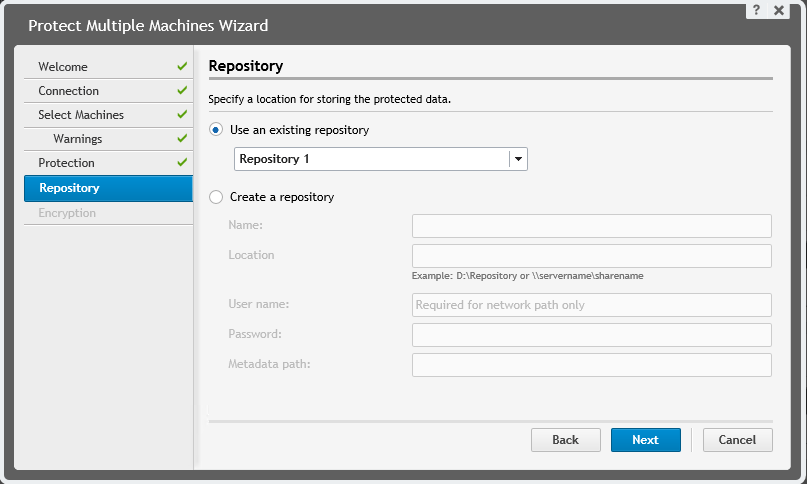Click the checkmark beside Protection step
Viewport: 807px width, 484px height.
point(182,162)
